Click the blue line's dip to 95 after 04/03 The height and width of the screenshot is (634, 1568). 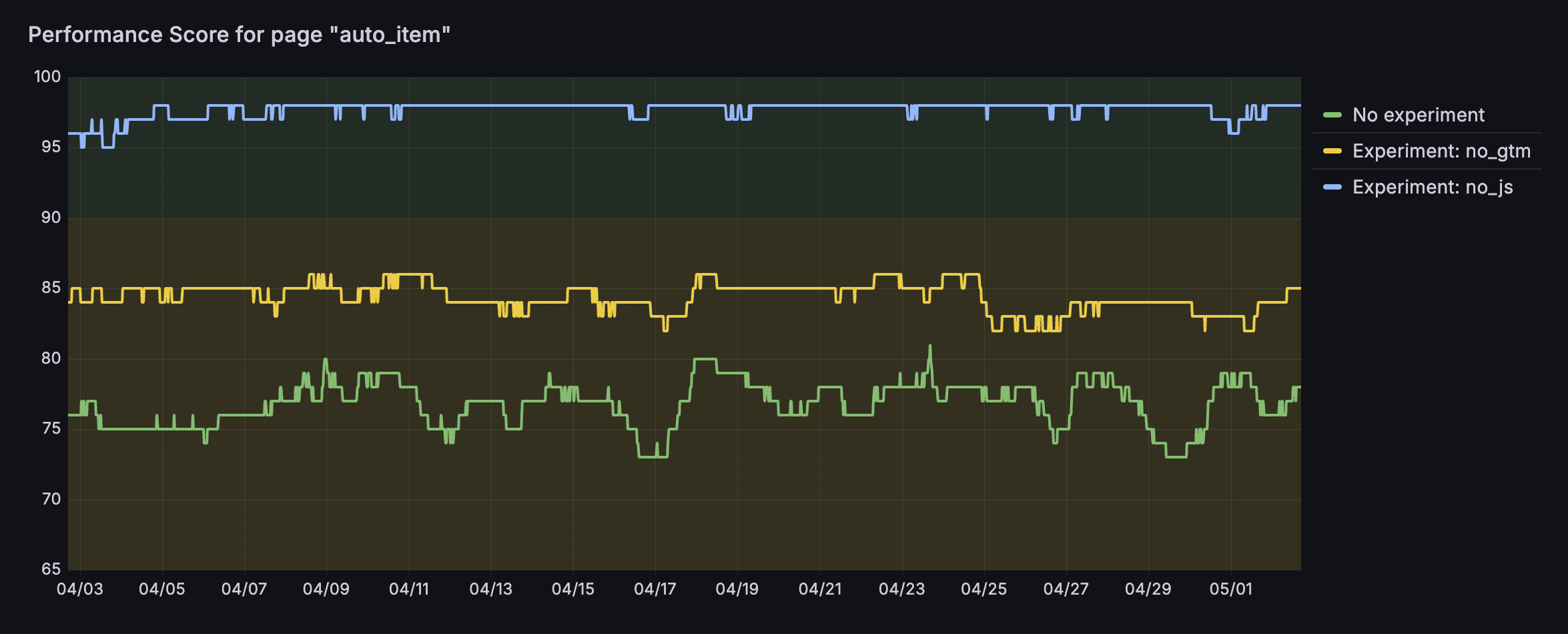pos(107,147)
